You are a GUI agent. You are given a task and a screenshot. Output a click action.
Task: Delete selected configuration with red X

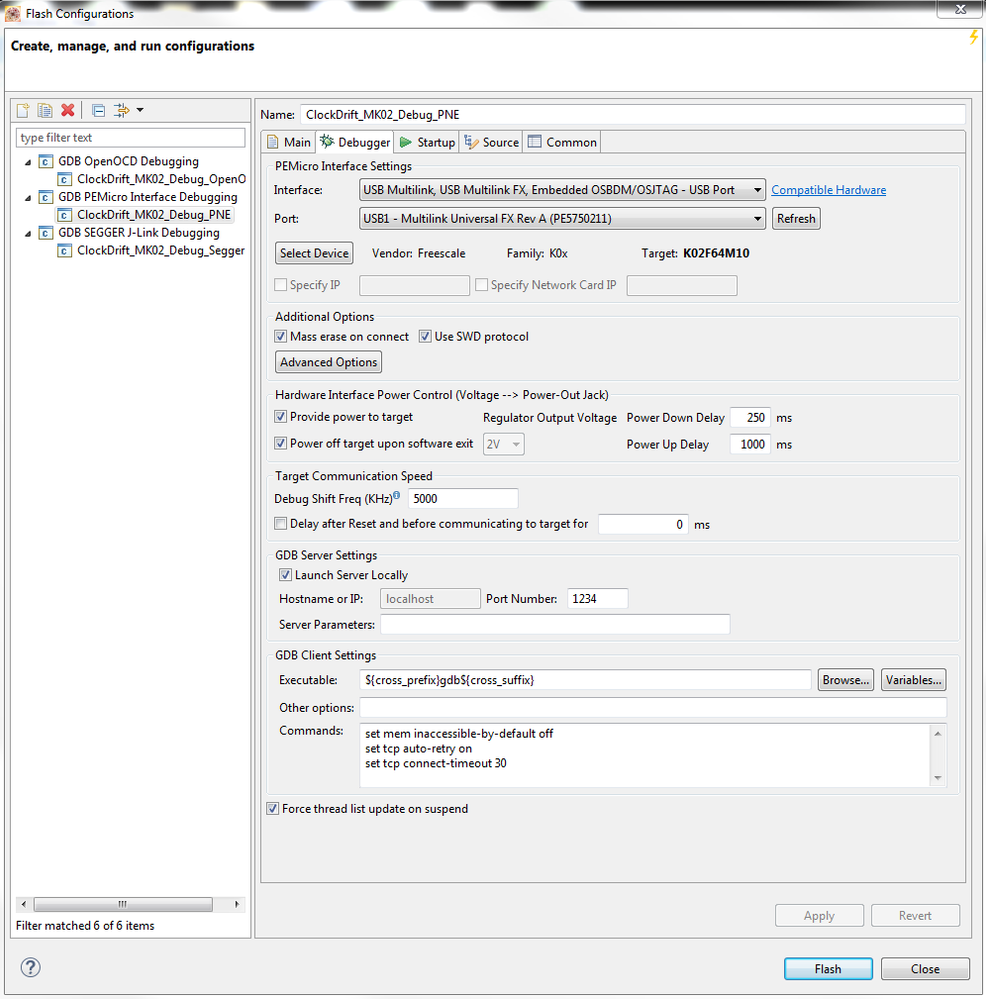click(68, 110)
